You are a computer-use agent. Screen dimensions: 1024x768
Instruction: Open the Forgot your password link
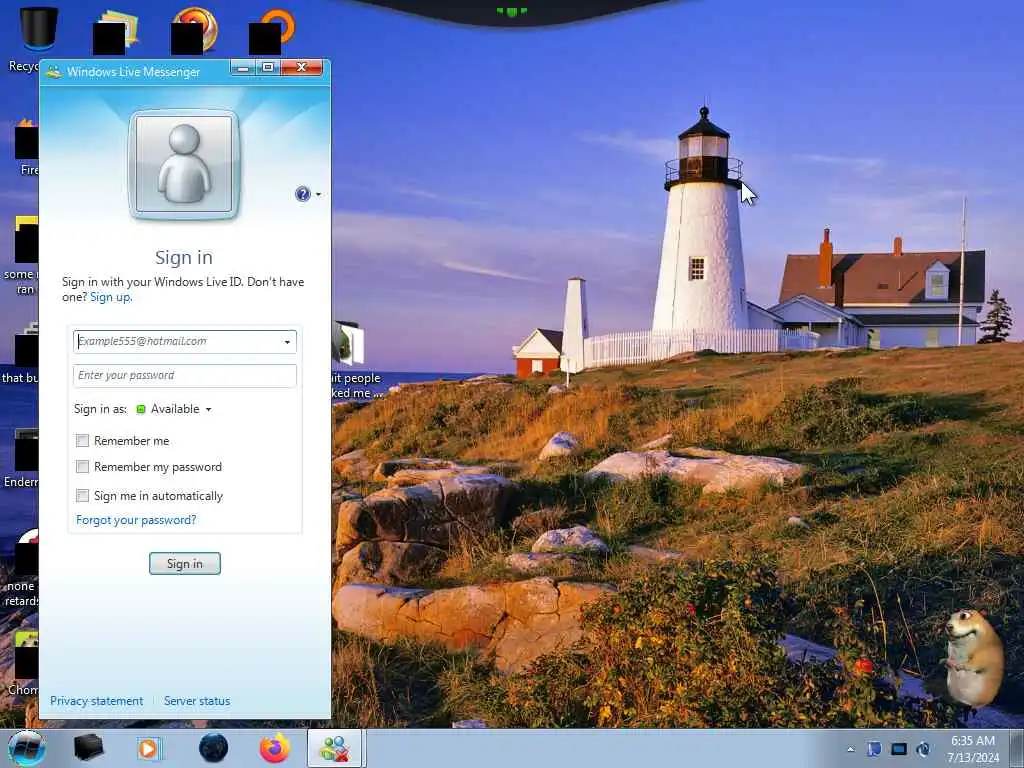coord(136,520)
